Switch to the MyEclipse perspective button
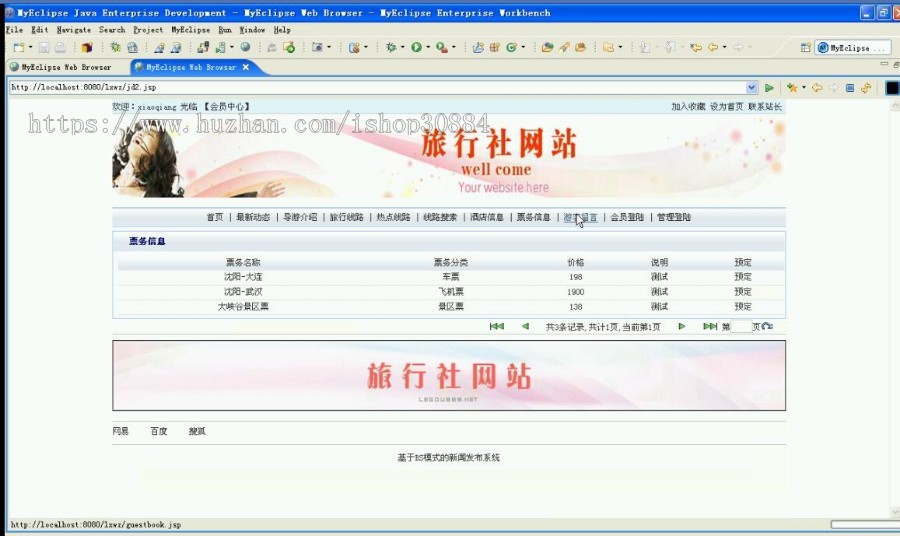The width and height of the screenshot is (900, 536). pos(854,48)
